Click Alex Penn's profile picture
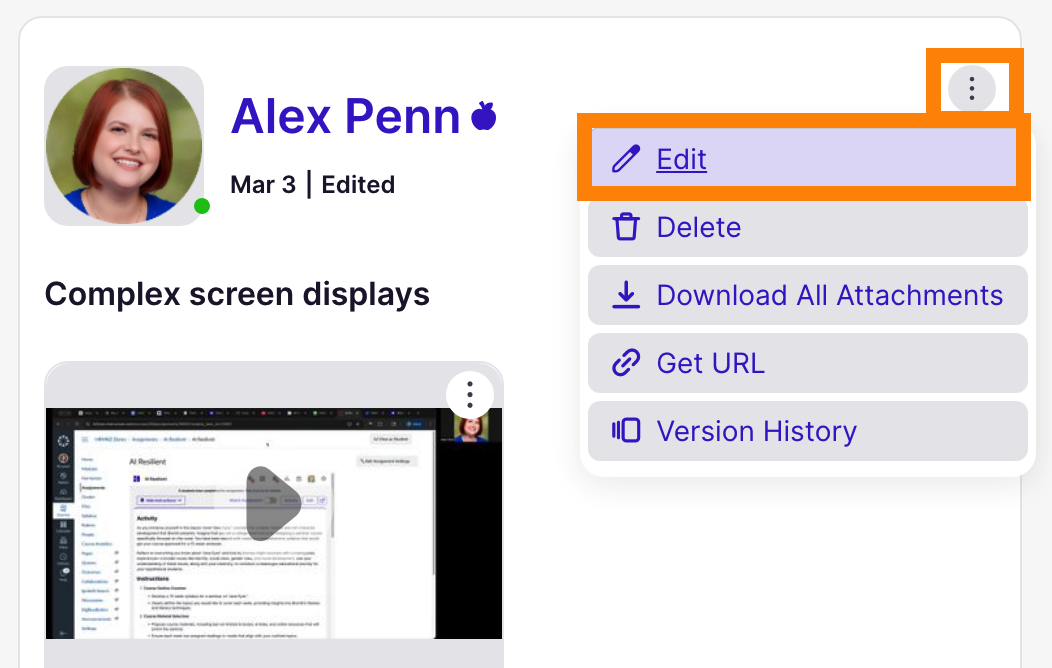The width and height of the screenshot is (1052, 668). click(x=124, y=146)
